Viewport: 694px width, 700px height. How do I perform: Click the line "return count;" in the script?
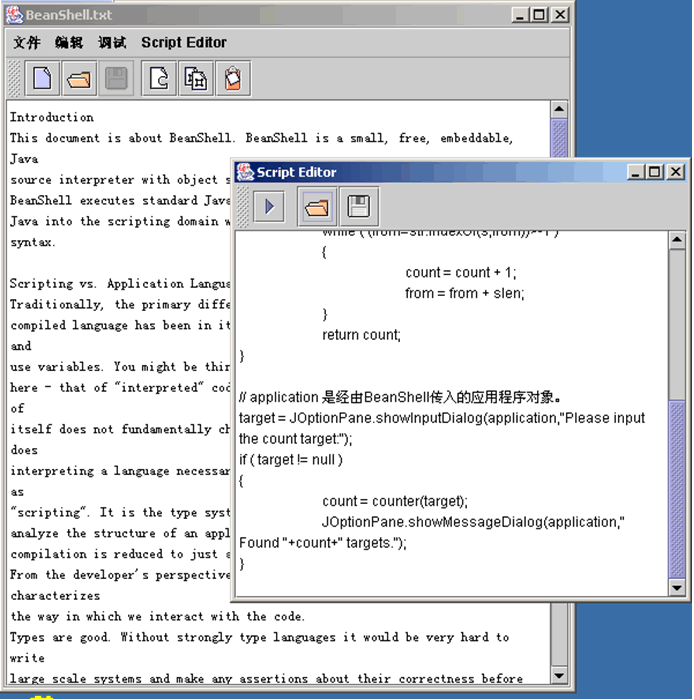[x=362, y=335]
